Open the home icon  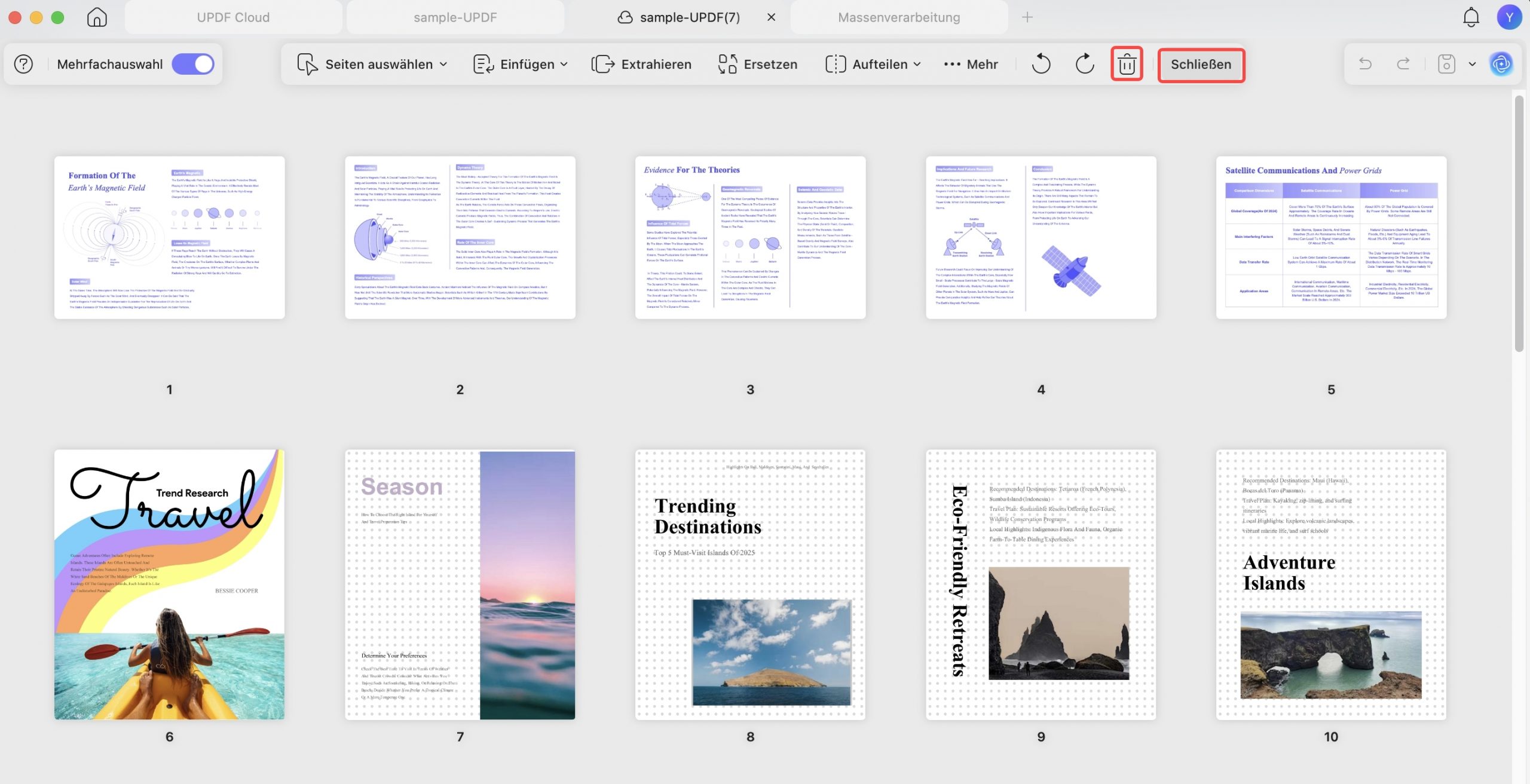97,17
